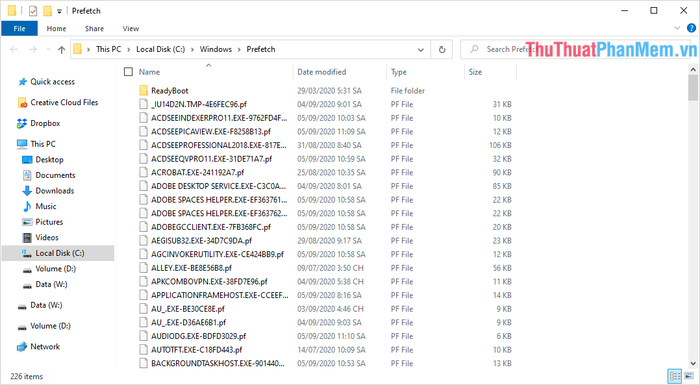Sort by the Size column header
The height and width of the screenshot is (385, 700).
click(475, 72)
